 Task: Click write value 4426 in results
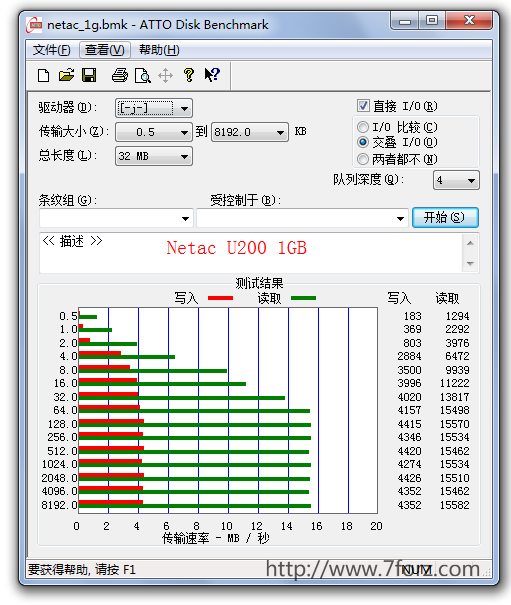pyautogui.click(x=409, y=478)
